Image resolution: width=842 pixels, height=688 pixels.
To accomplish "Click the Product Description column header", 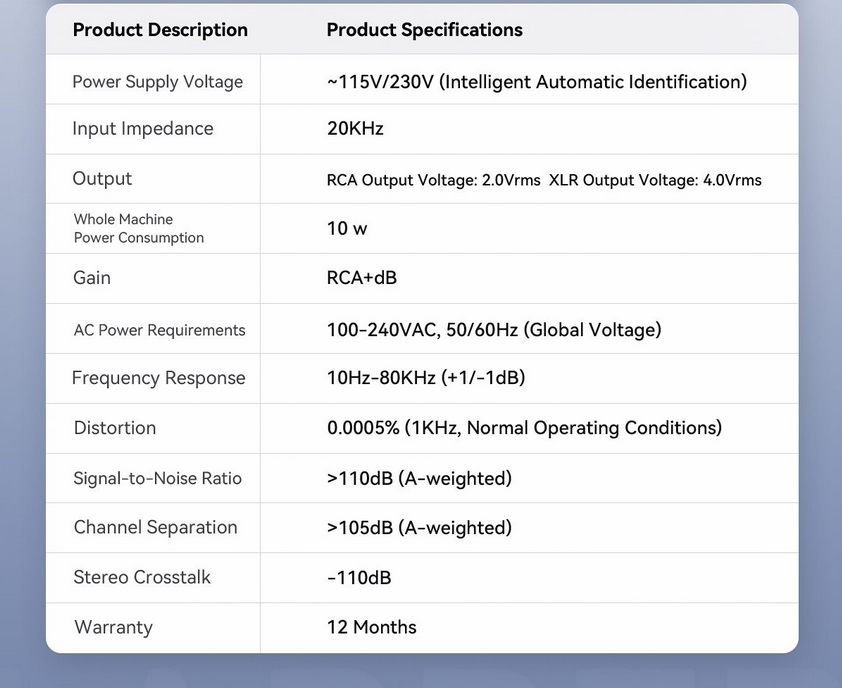I will [160, 30].
